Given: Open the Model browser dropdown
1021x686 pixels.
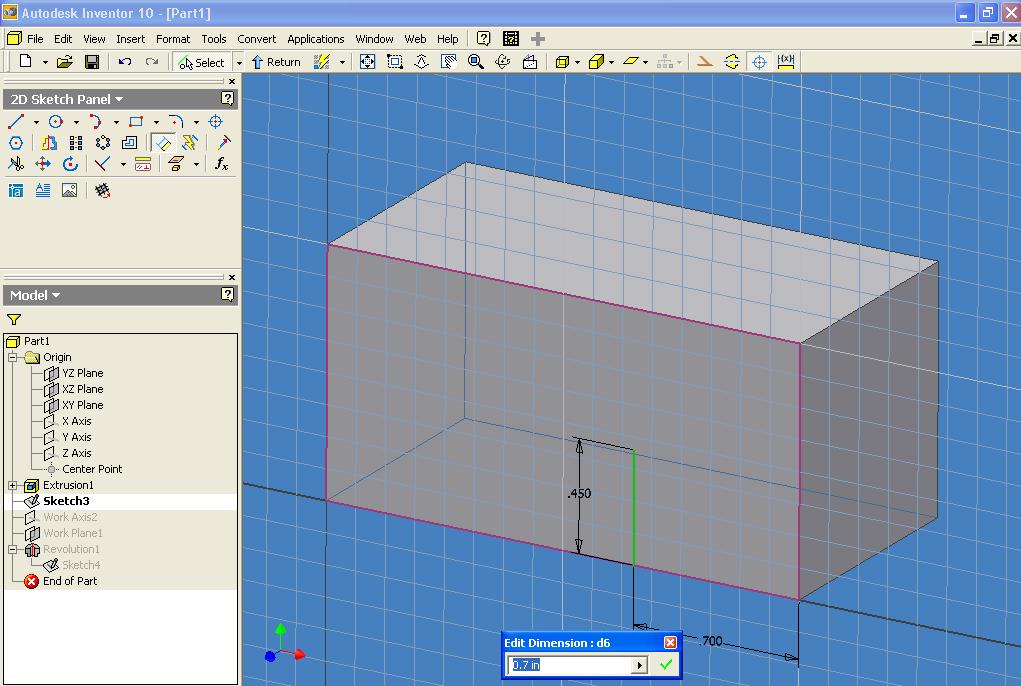Looking at the screenshot, I should click(35, 295).
